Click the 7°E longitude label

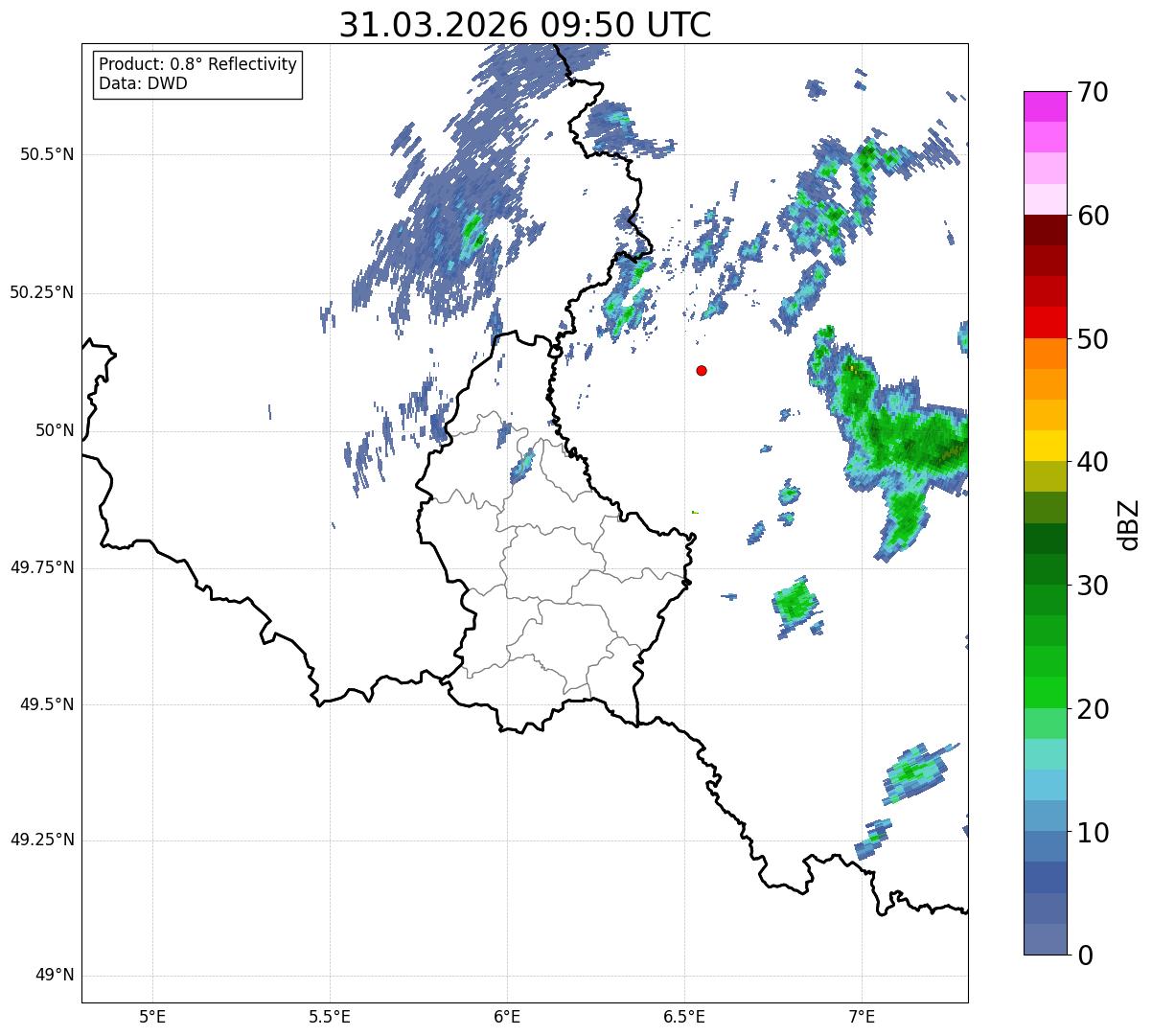[862, 1017]
